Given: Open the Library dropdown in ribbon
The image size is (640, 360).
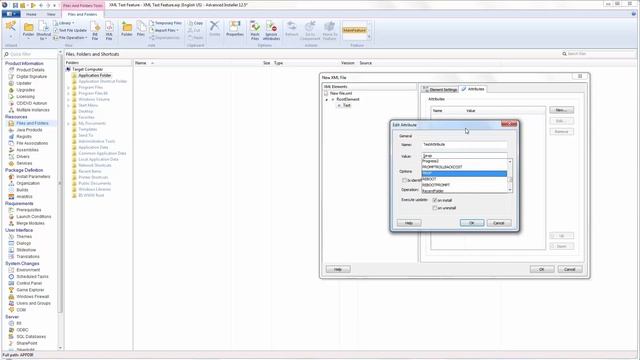Looking at the screenshot, I should pyautogui.click(x=65, y=23).
